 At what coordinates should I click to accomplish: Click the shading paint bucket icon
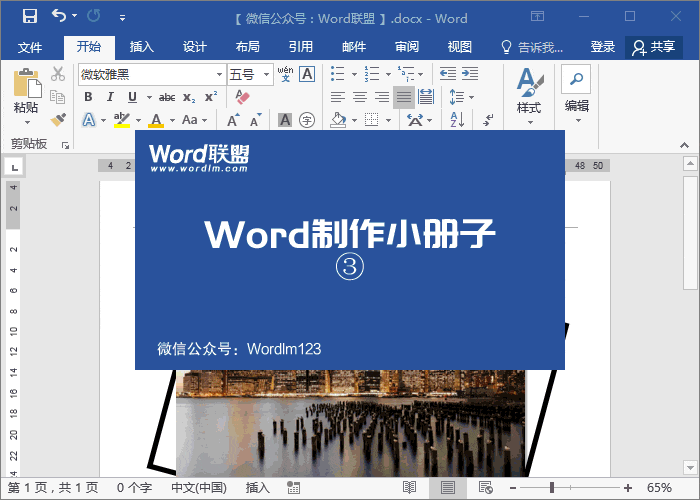click(x=338, y=120)
